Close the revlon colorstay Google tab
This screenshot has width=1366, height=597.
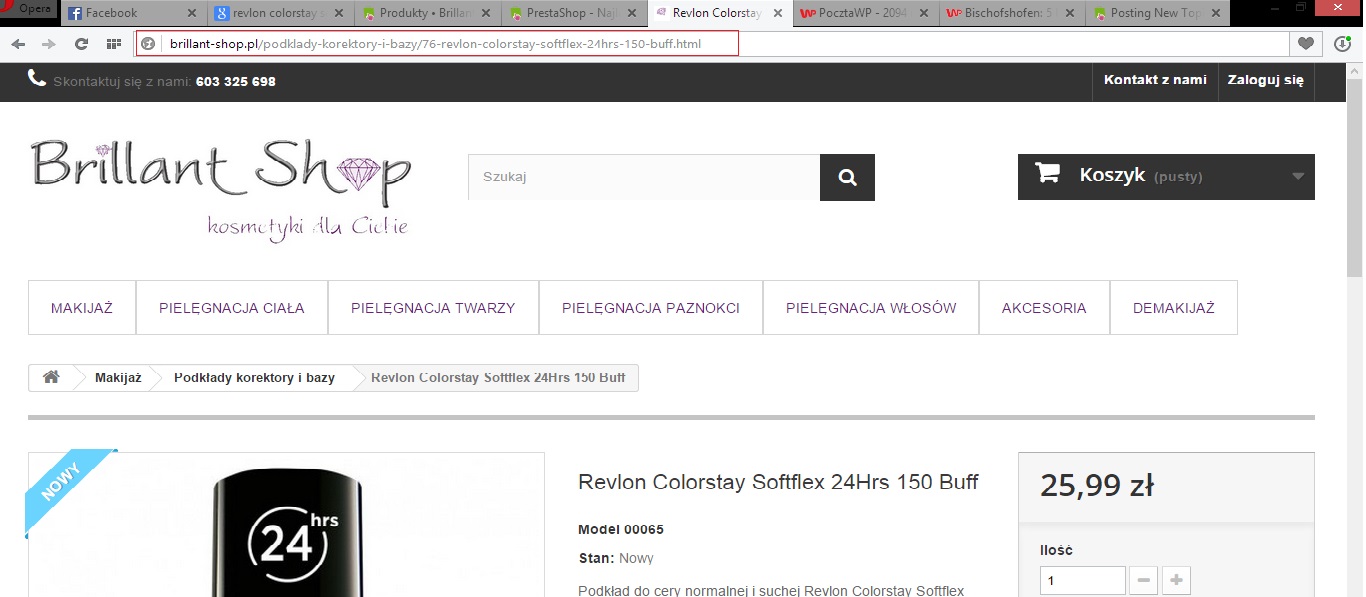[338, 14]
